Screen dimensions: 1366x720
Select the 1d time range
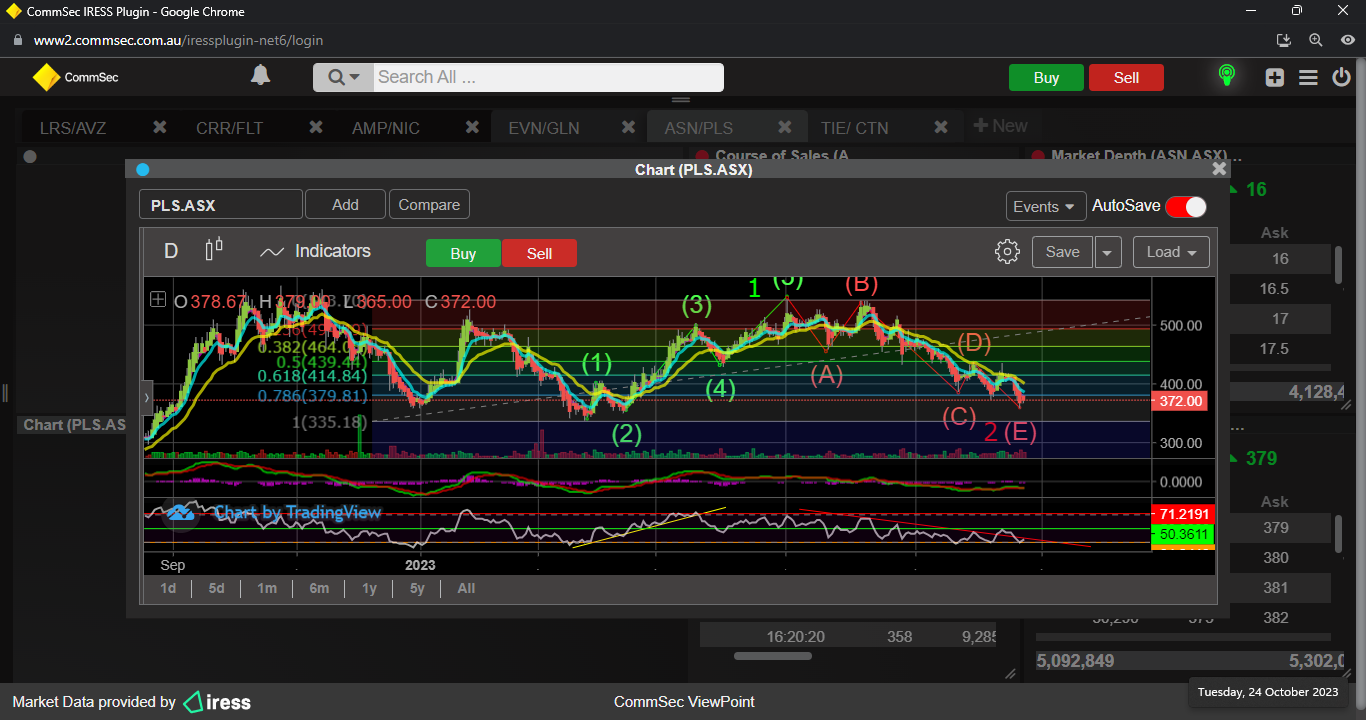tap(168, 588)
